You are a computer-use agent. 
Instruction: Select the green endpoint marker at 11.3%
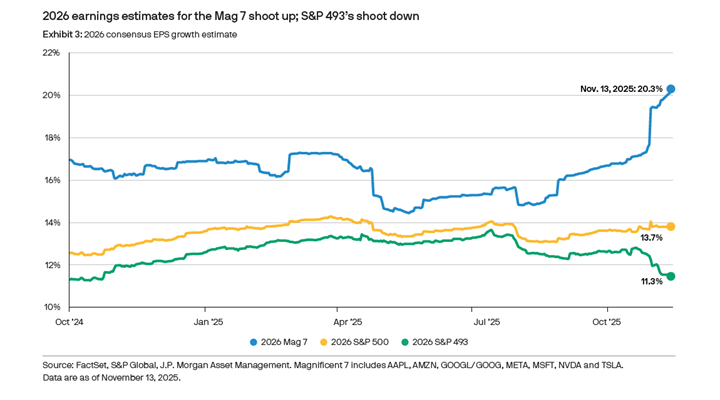pos(670,276)
